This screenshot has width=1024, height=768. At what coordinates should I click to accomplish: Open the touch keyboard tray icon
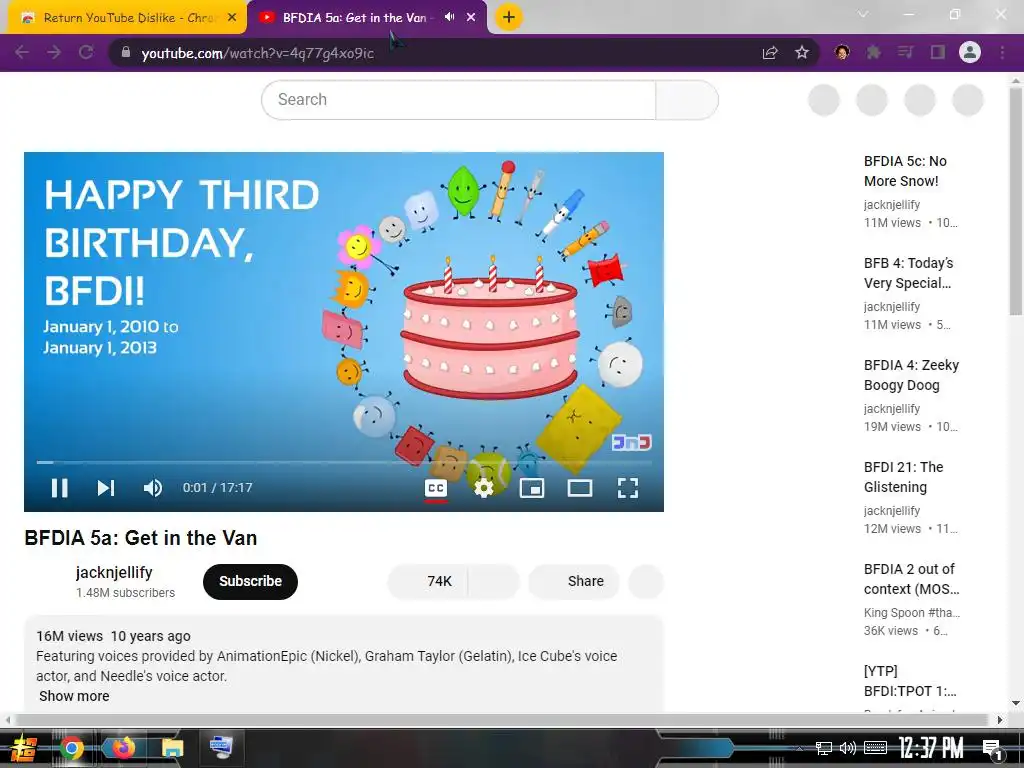(x=875, y=748)
